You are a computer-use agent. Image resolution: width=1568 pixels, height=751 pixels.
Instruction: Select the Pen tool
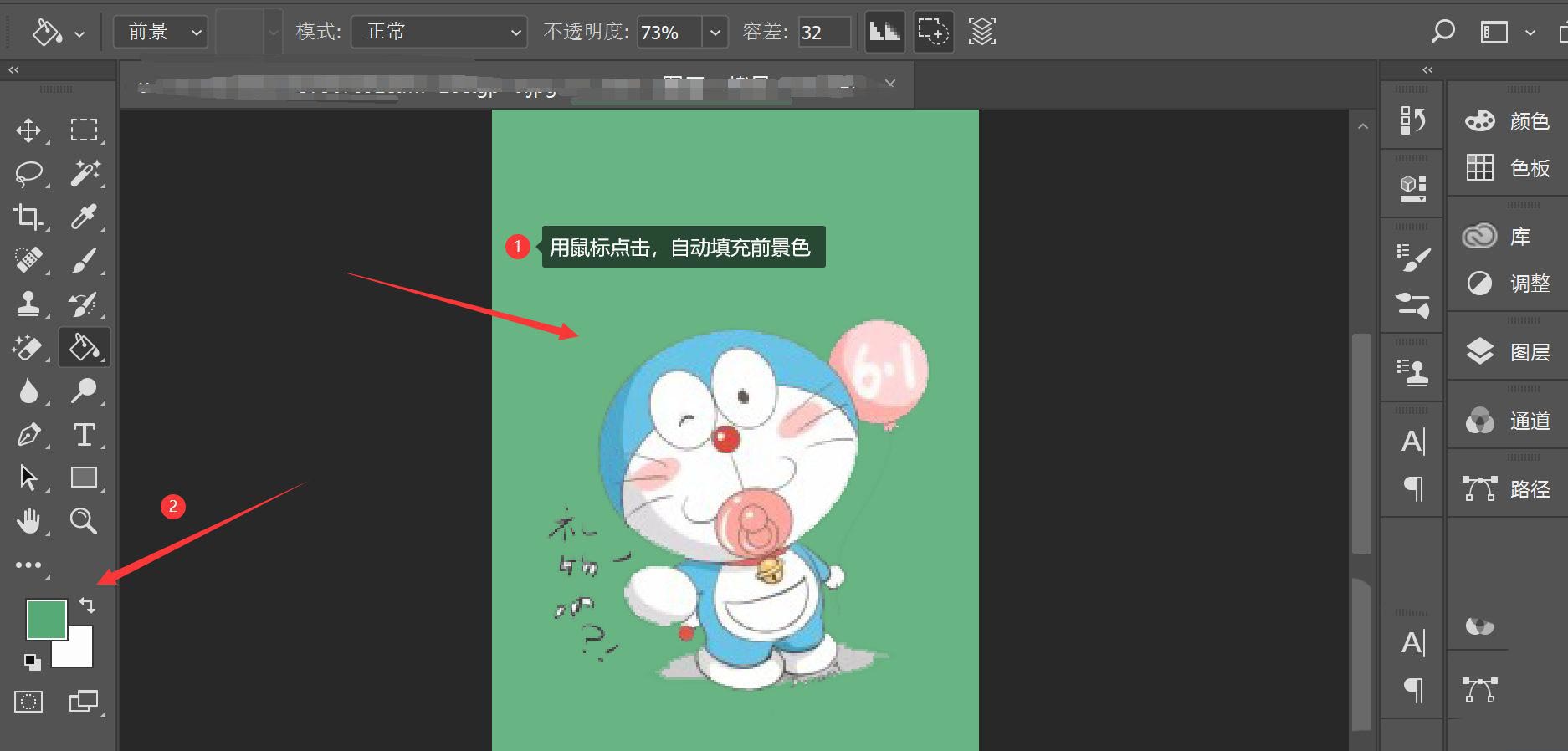(29, 434)
